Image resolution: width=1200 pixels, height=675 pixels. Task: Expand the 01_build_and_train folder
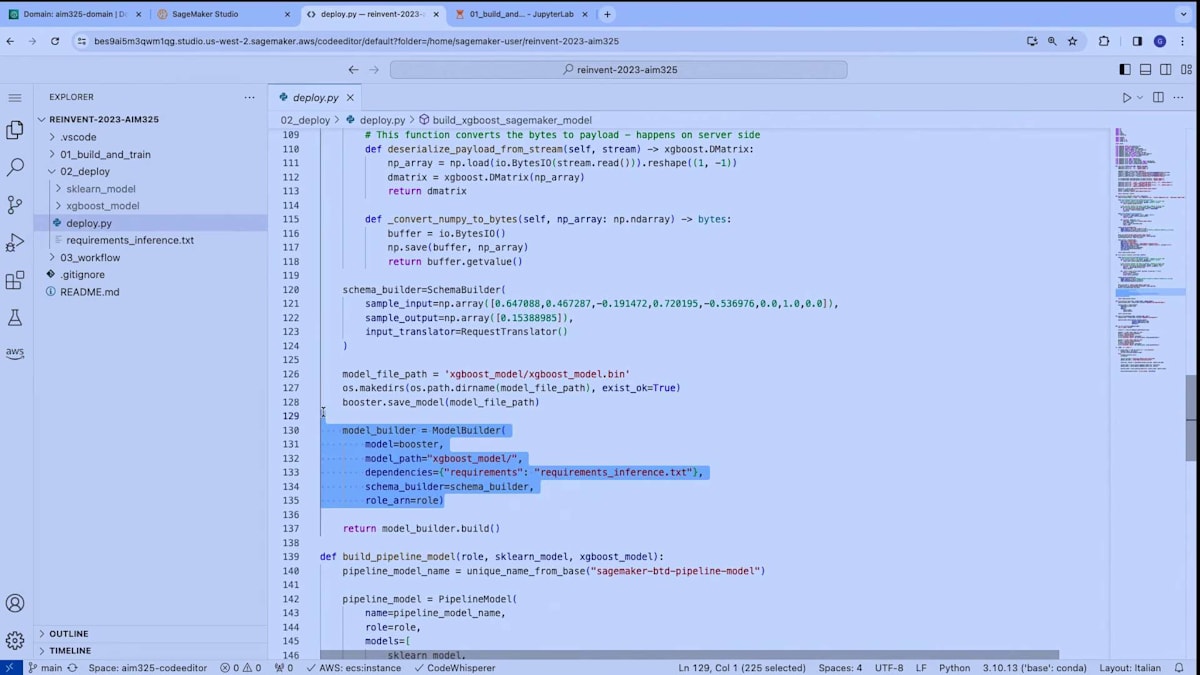[105, 154]
